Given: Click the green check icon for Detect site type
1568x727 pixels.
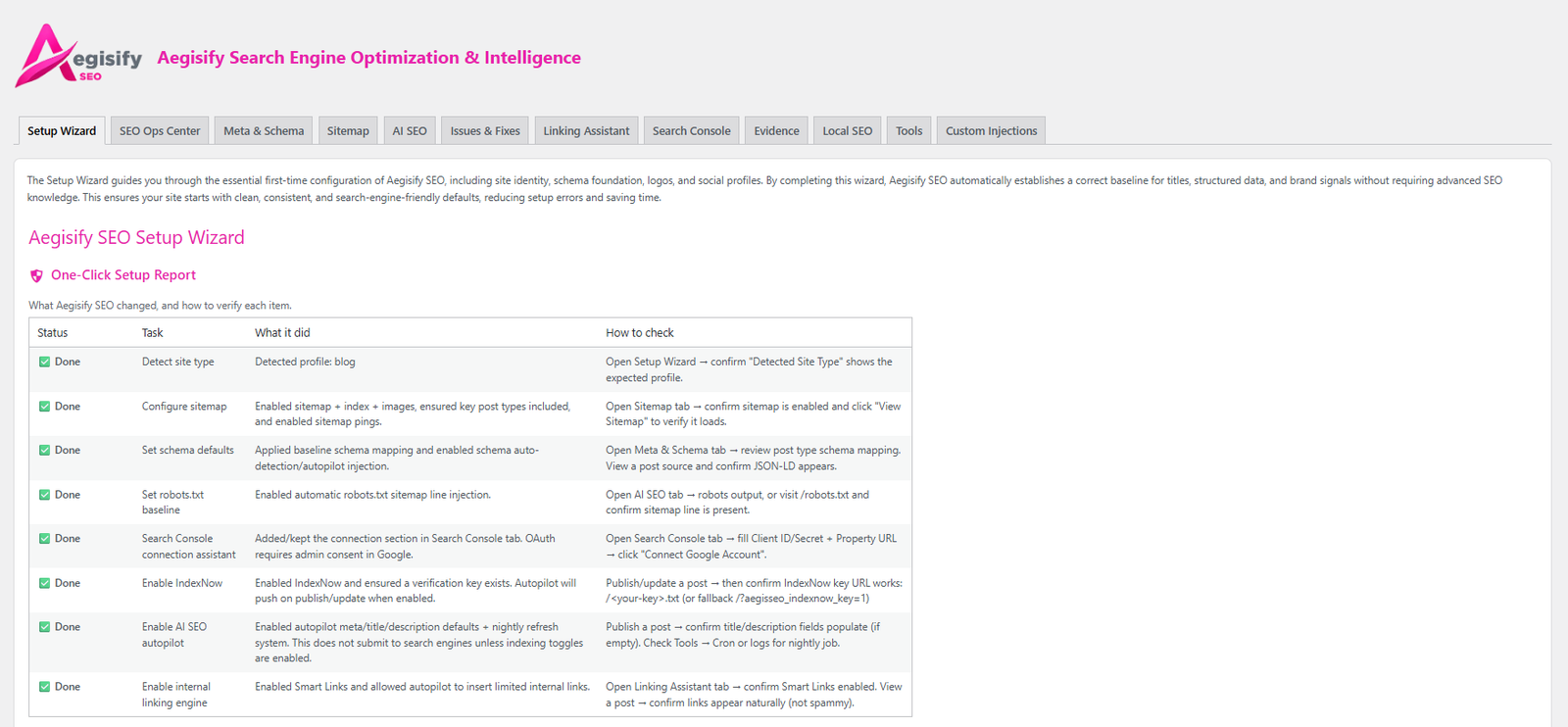Looking at the screenshot, I should 44,363.
